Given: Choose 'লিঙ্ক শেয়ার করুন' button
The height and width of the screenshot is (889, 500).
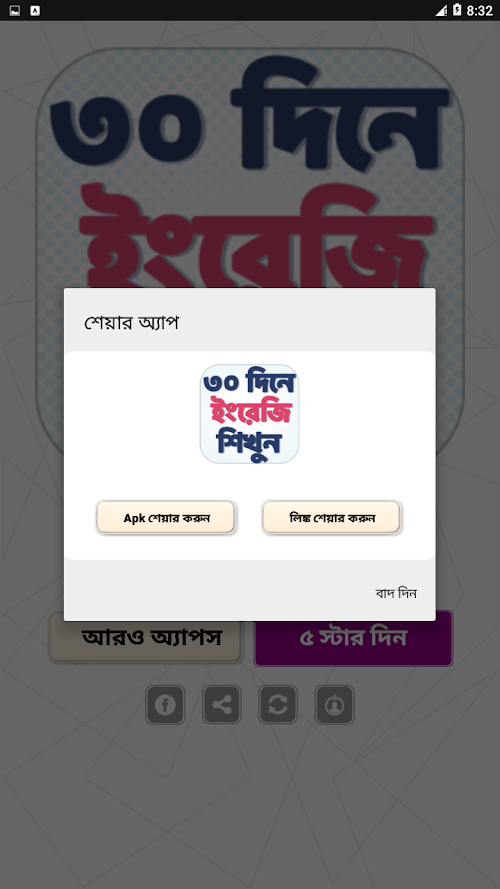Looking at the screenshot, I should (332, 517).
